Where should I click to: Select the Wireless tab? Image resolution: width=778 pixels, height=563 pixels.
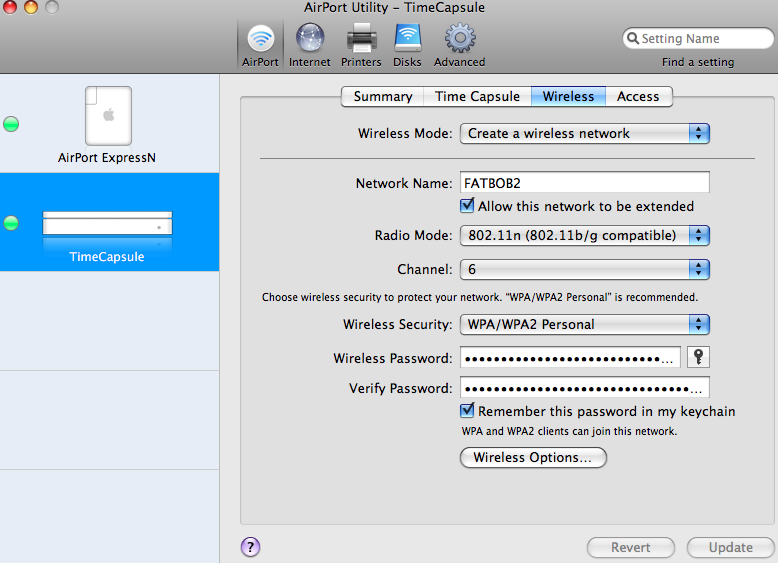tap(568, 96)
